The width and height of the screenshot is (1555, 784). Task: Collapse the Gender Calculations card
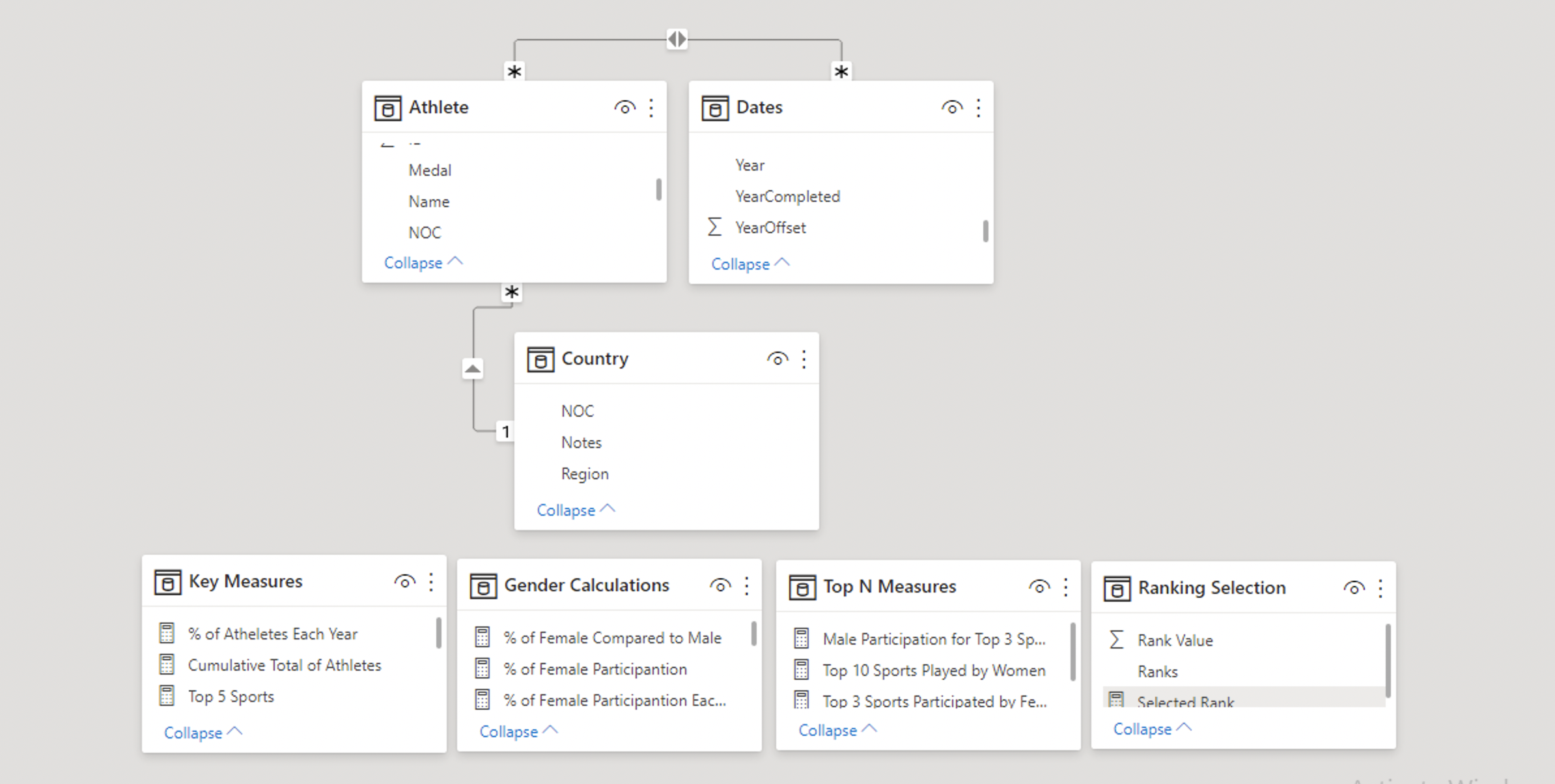(519, 732)
